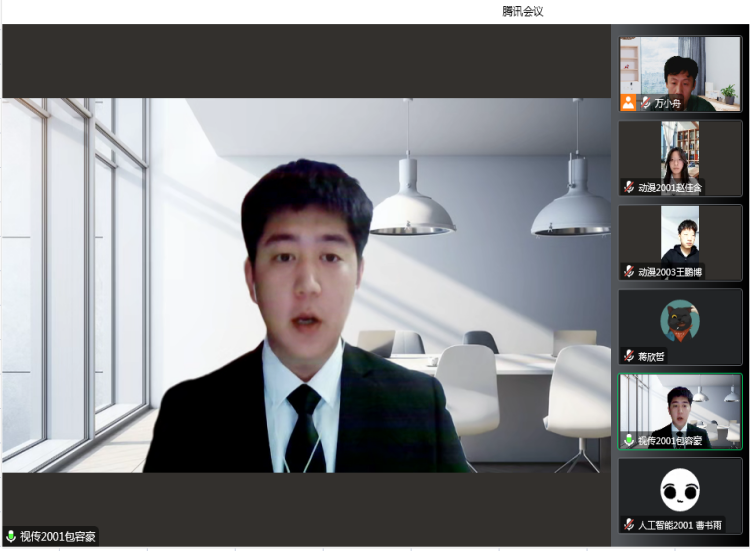Viewport: 750px width, 552px height.
Task: Click the 视传2001包容豪 name label in main view
Action: click(x=57, y=537)
